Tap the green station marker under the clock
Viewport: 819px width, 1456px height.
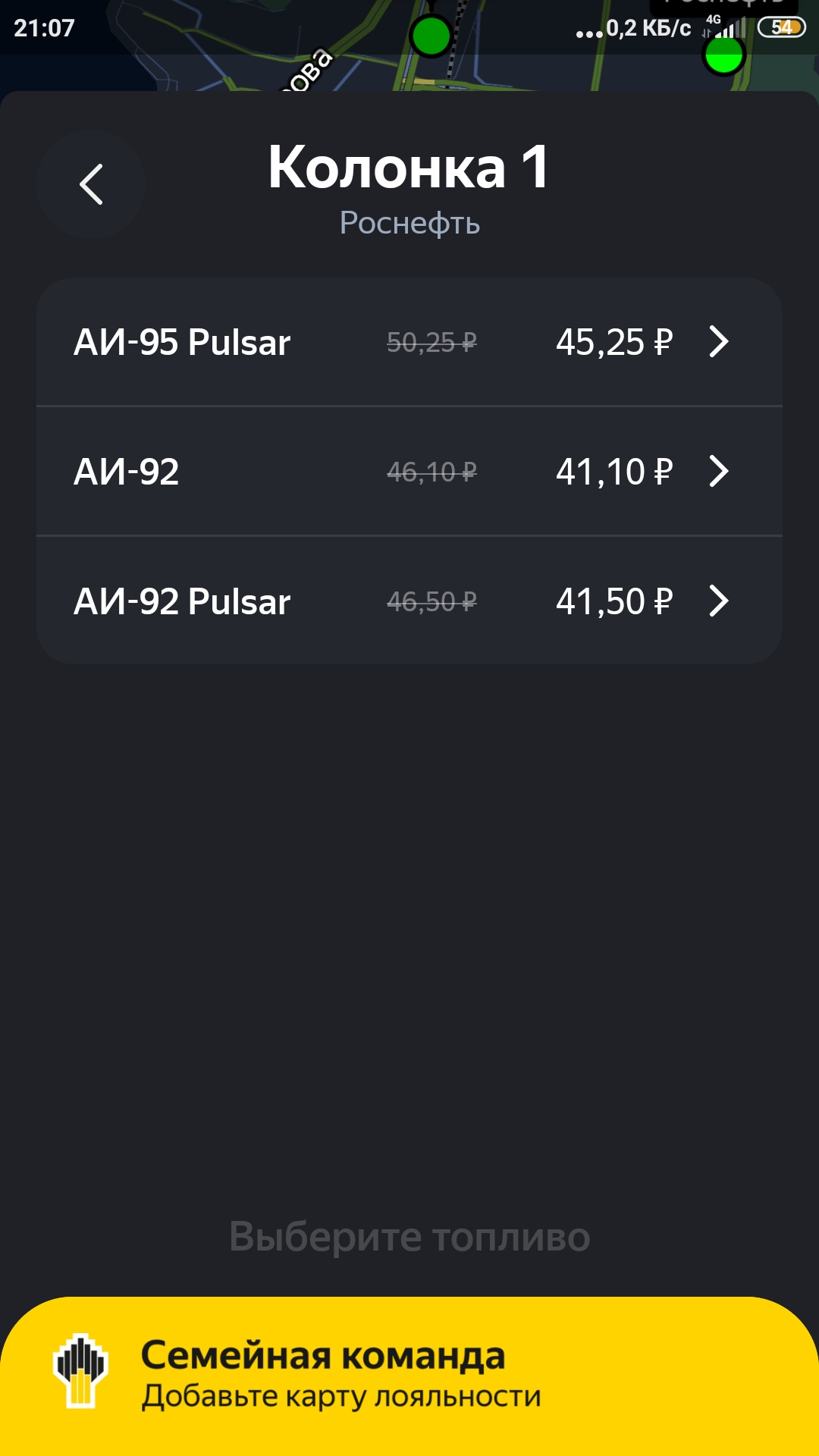coord(431,36)
